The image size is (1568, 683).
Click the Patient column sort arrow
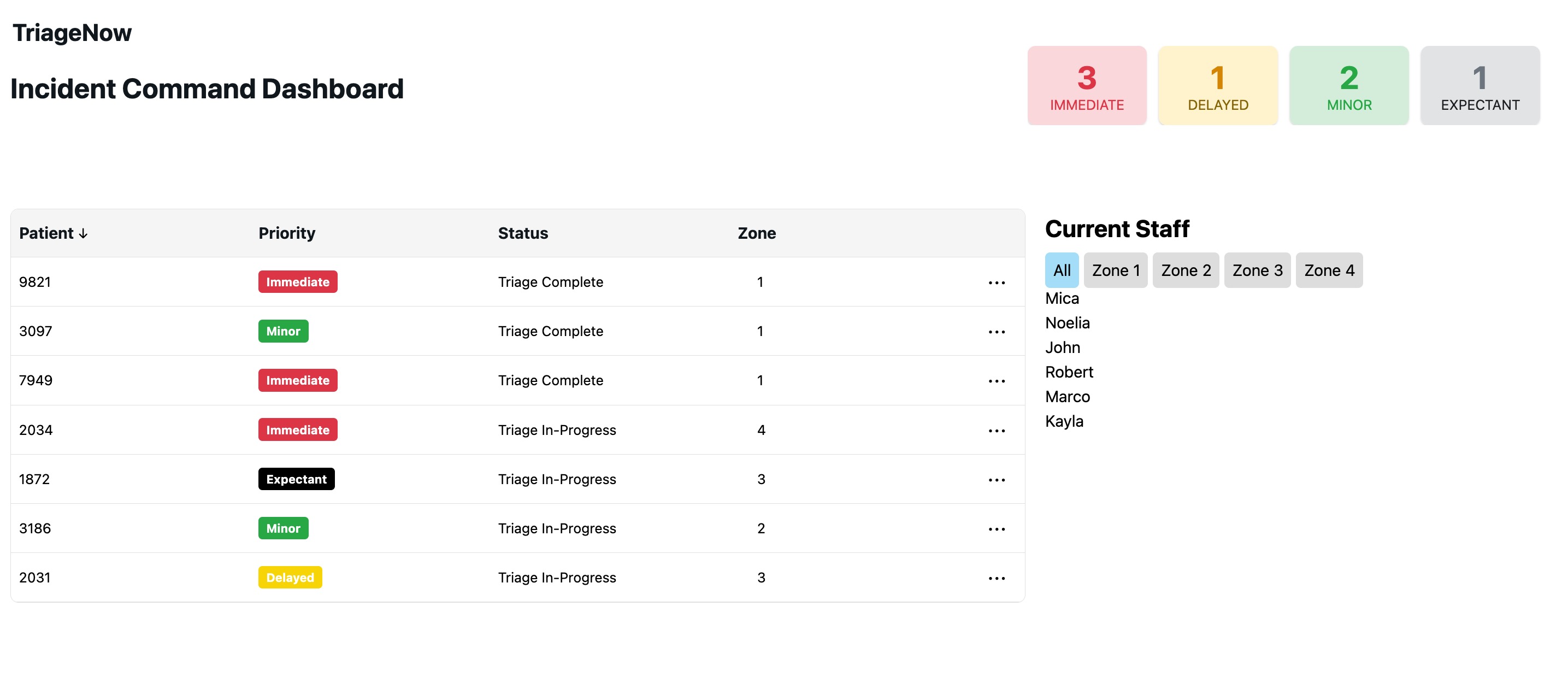point(84,234)
